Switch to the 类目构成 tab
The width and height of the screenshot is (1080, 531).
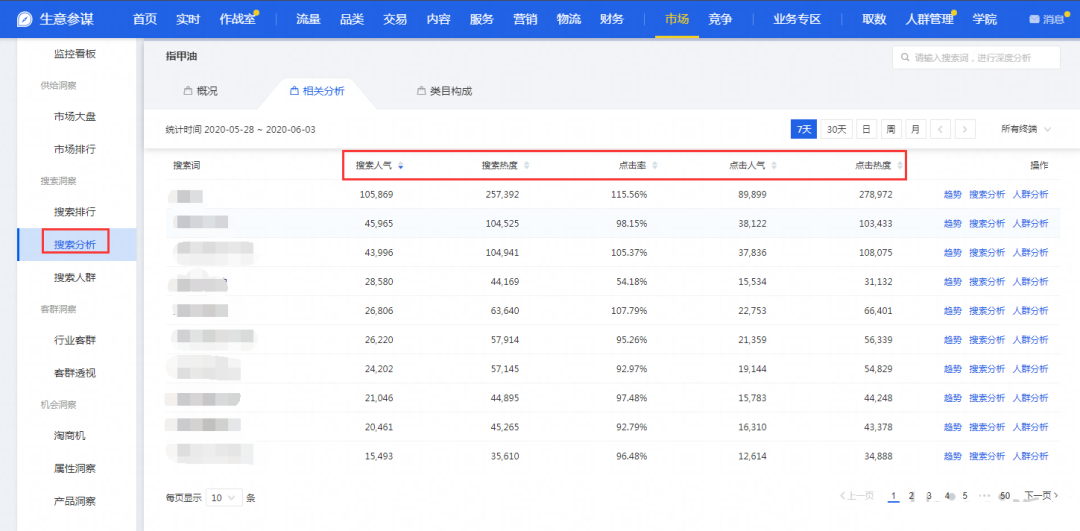coord(445,91)
